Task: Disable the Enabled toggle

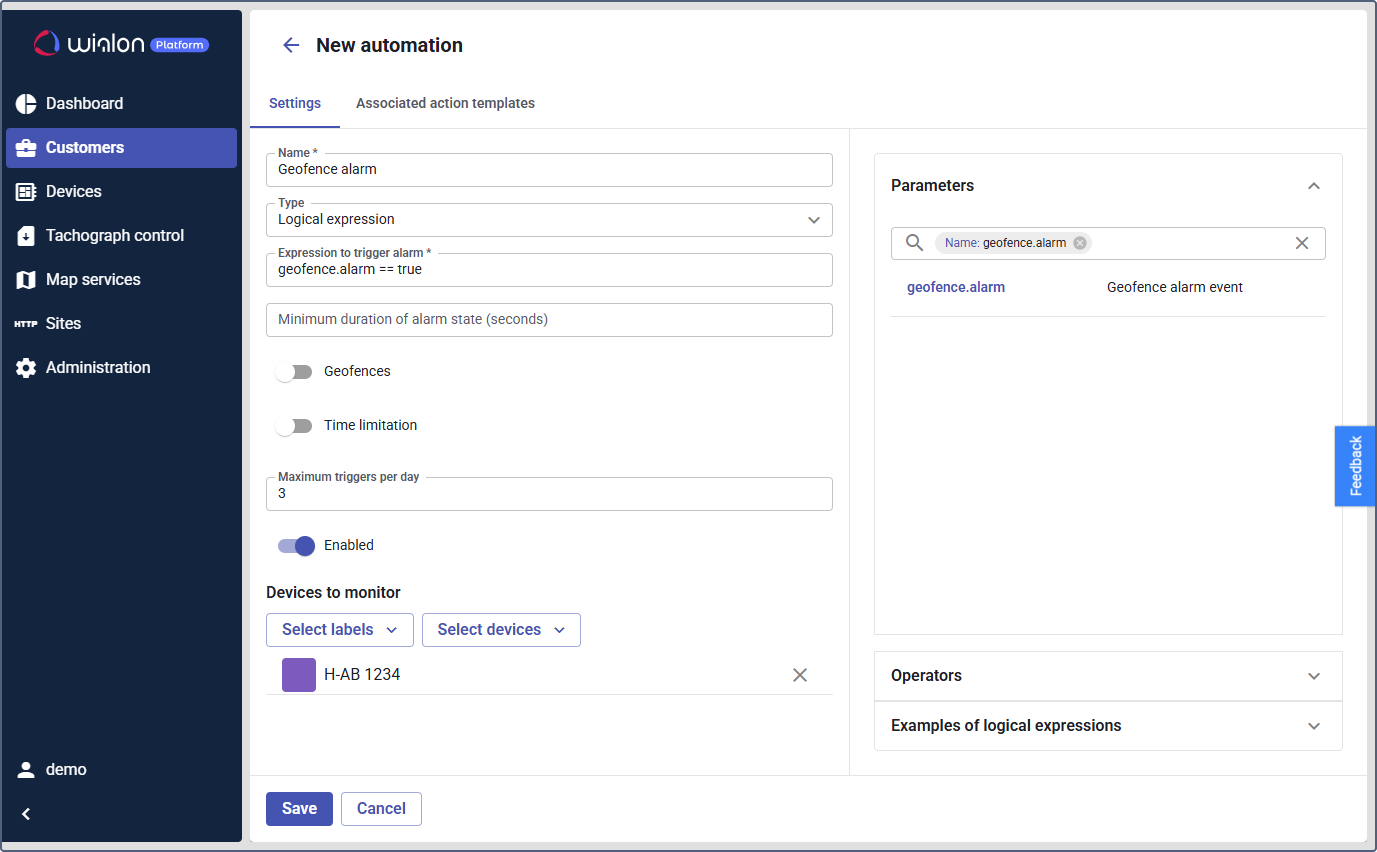Action: tap(296, 546)
